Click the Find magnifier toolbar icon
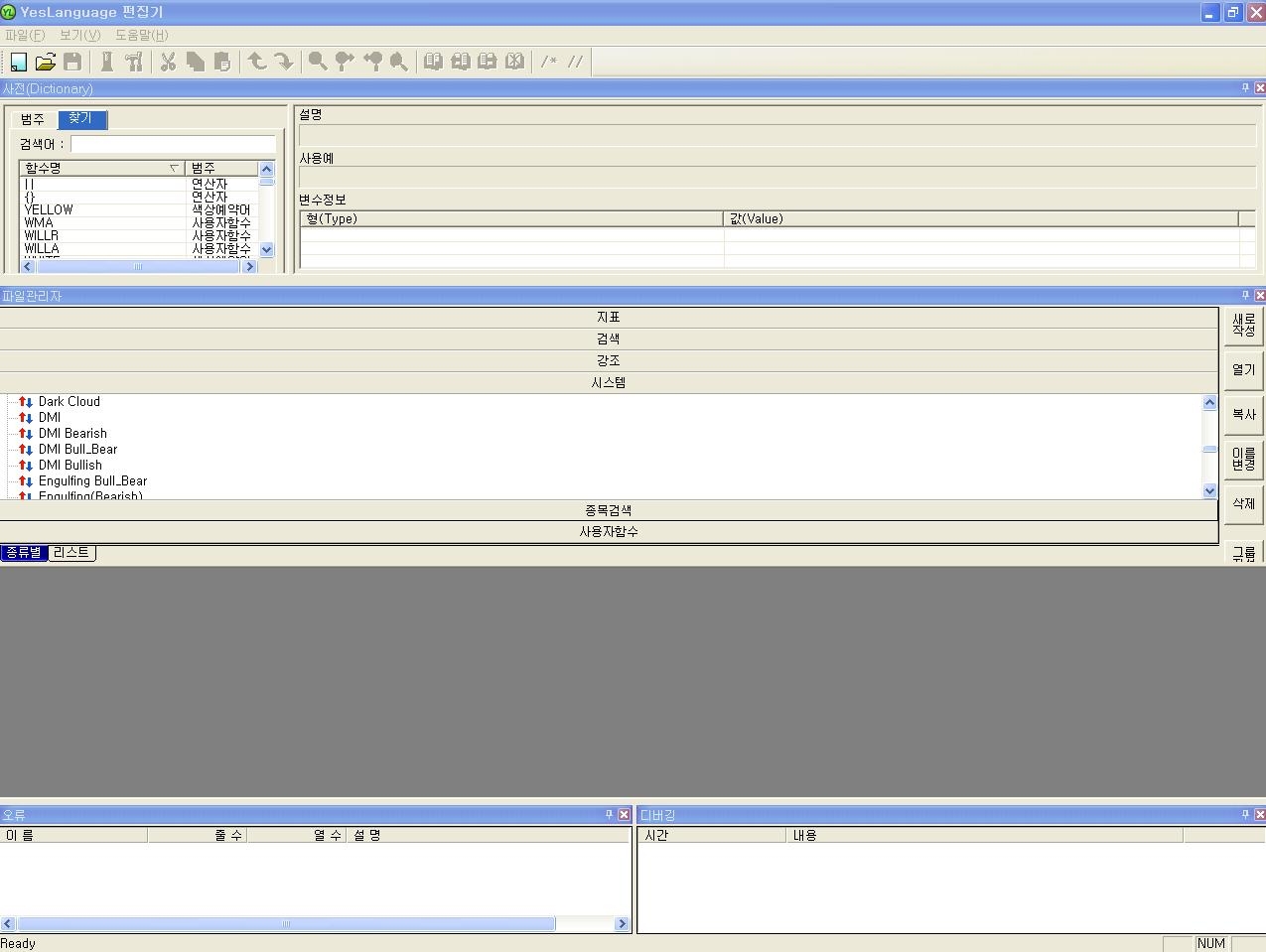The width and height of the screenshot is (1266, 952). 318,62
